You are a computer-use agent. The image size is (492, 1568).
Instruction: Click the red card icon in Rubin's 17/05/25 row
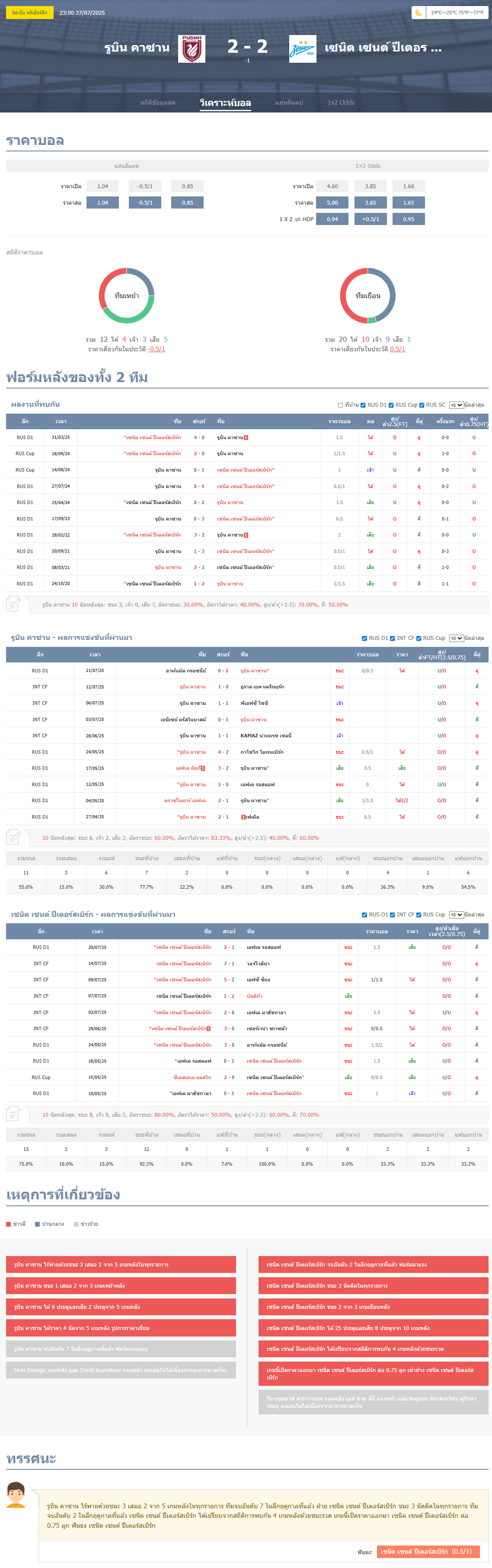(202, 768)
